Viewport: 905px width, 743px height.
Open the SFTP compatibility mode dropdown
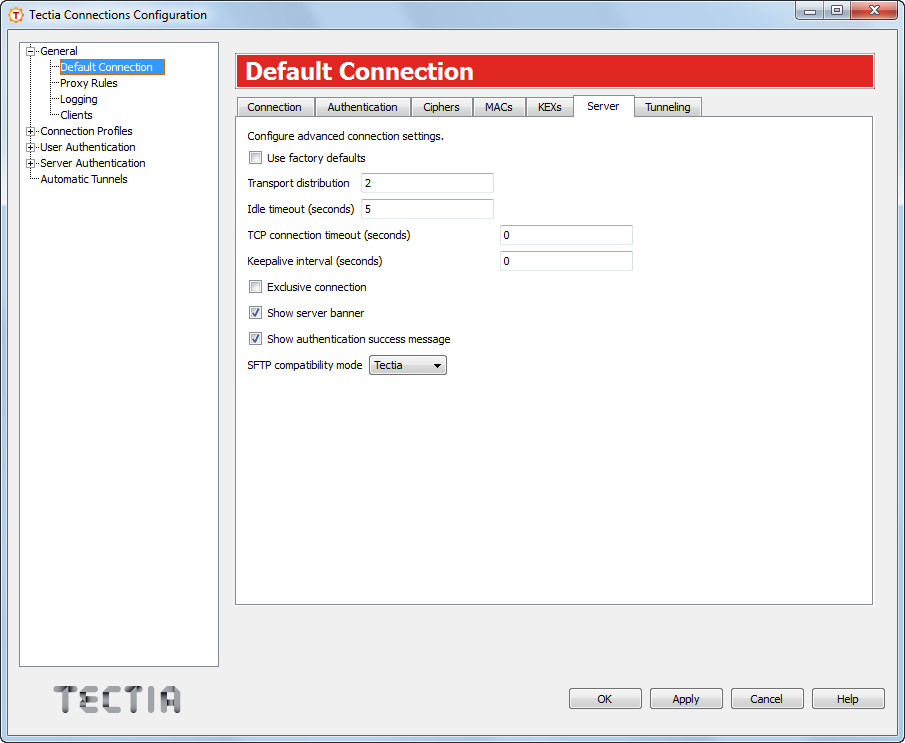tap(437, 365)
